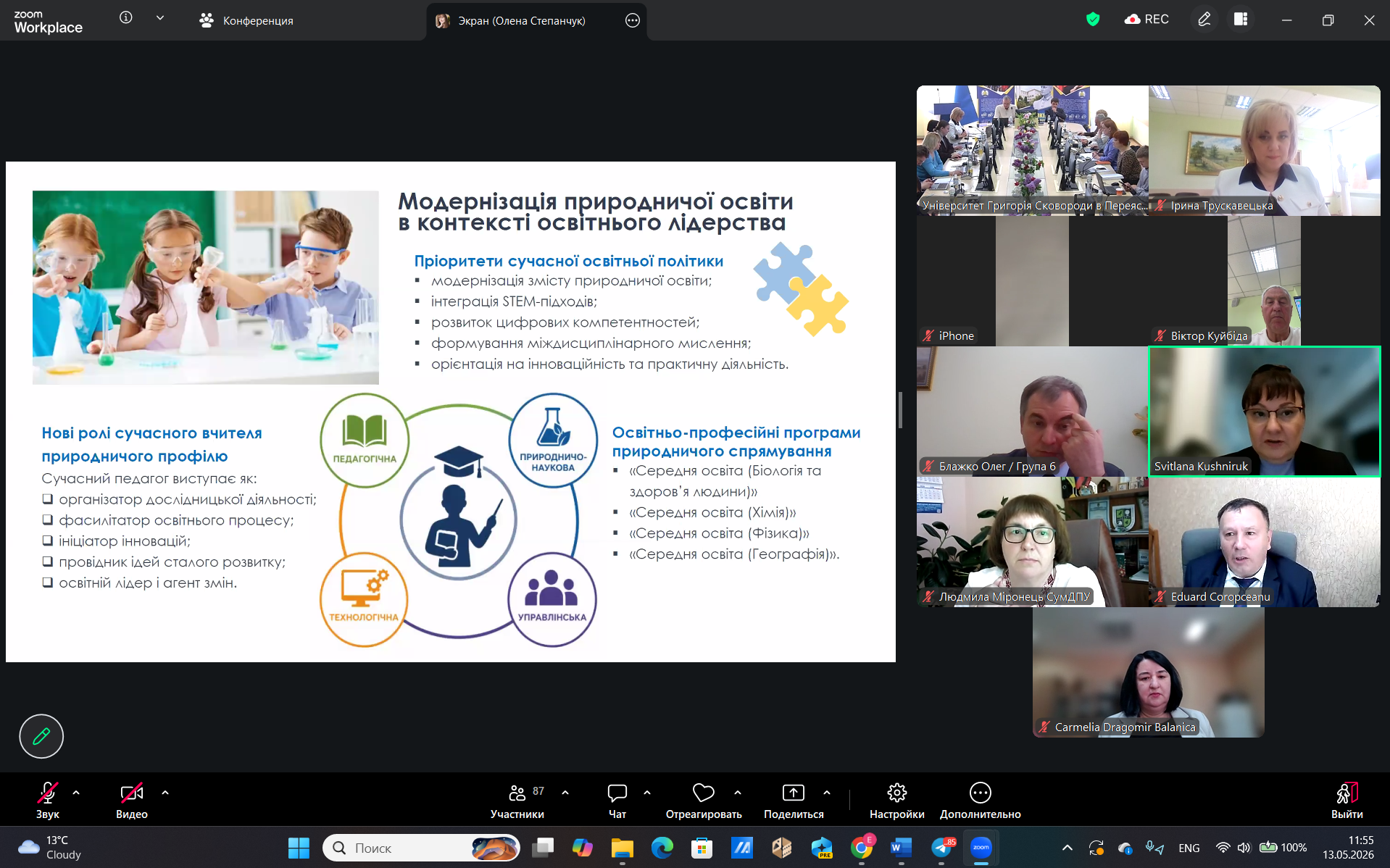Open the weather widget showing 13°C Cloudy
Image resolution: width=1390 pixels, height=868 pixels.
pos(49,848)
